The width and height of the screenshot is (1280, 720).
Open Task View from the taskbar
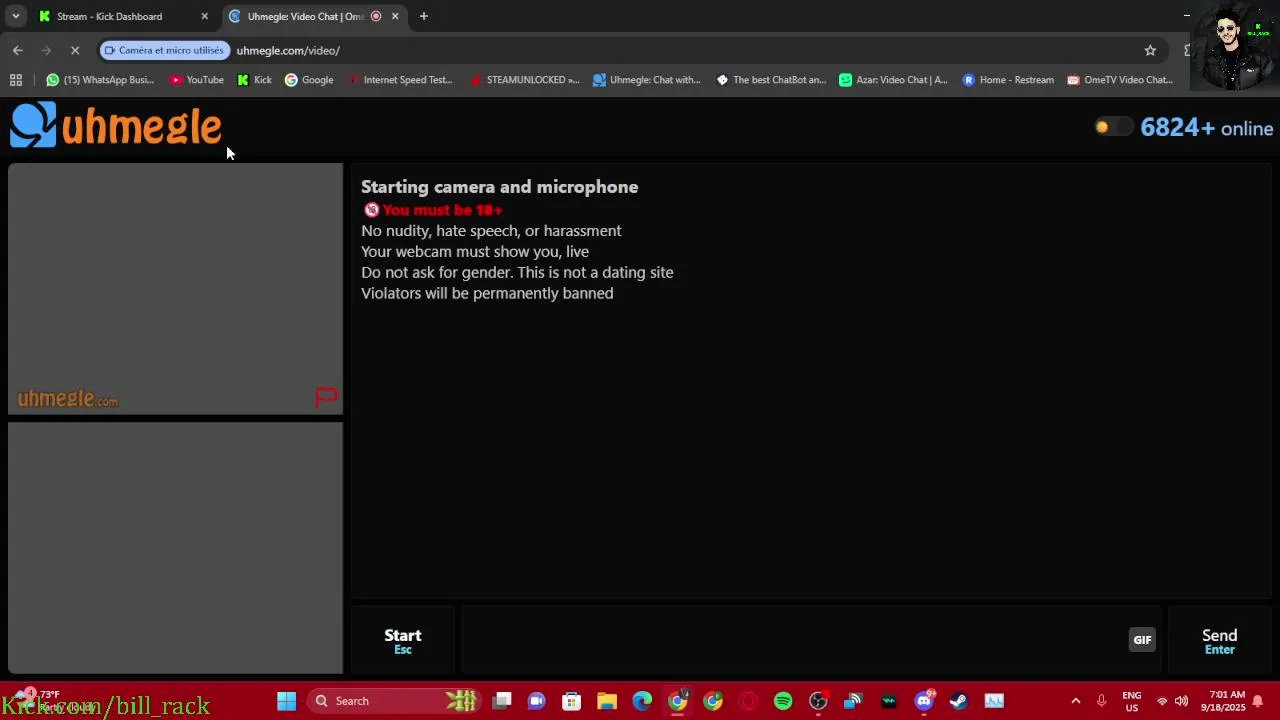[x=502, y=701]
